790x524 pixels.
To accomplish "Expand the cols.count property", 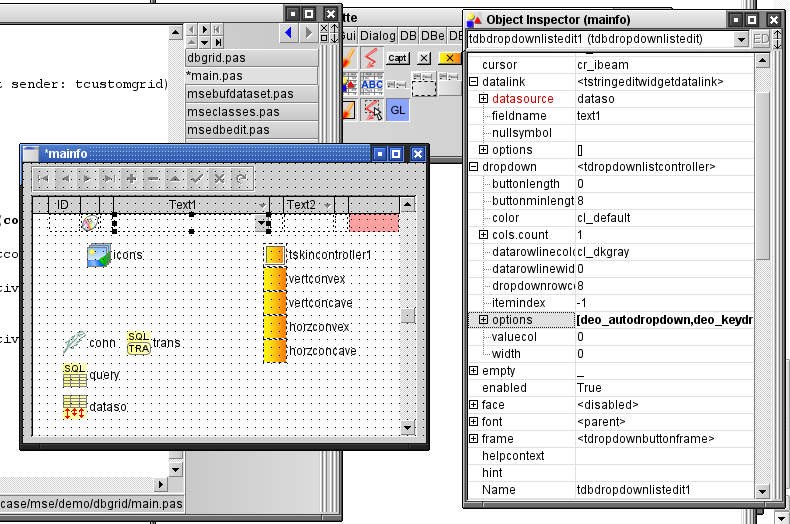I will 483,235.
